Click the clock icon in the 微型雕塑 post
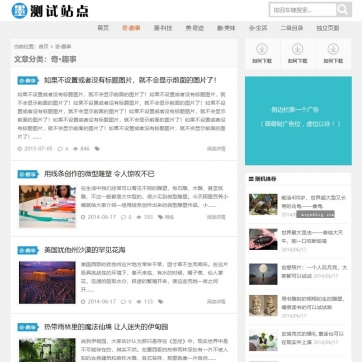Viewport: 362px width, 362px height. (x=83, y=217)
